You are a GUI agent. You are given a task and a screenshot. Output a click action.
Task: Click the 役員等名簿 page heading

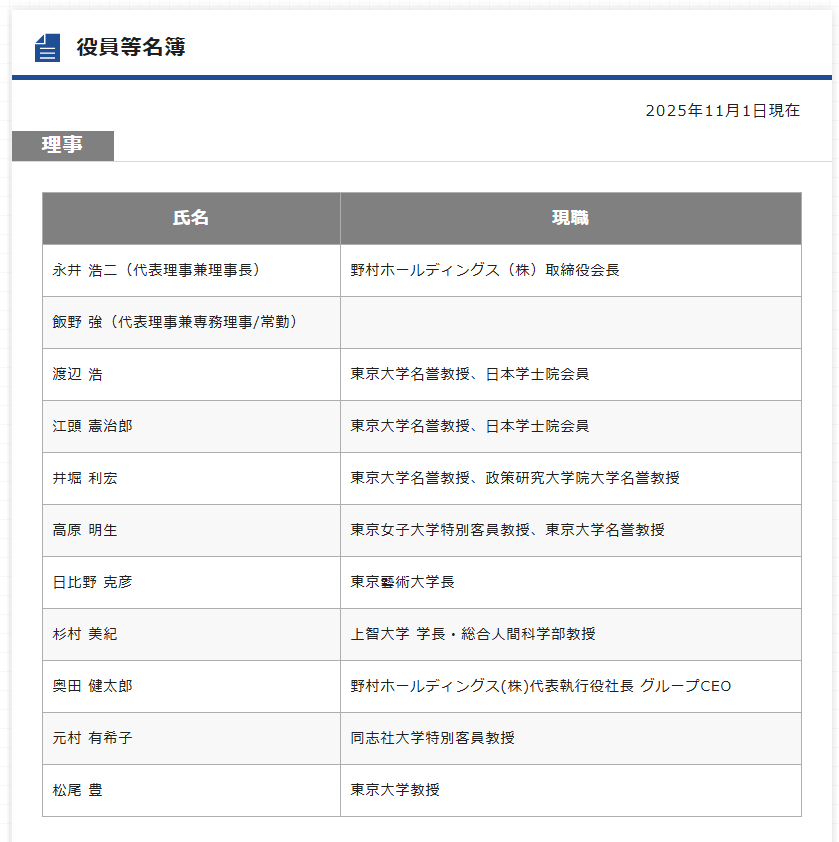pyautogui.click(x=130, y=47)
